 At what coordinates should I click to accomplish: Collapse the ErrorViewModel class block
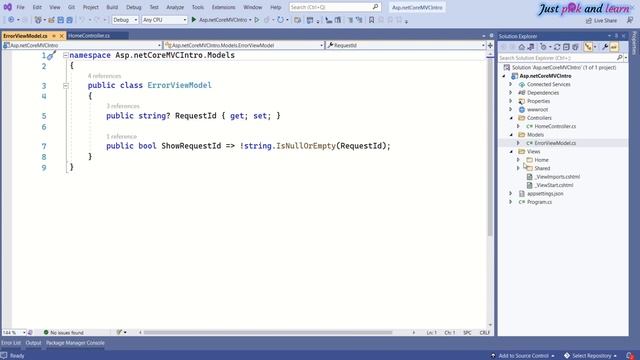(x=66, y=86)
